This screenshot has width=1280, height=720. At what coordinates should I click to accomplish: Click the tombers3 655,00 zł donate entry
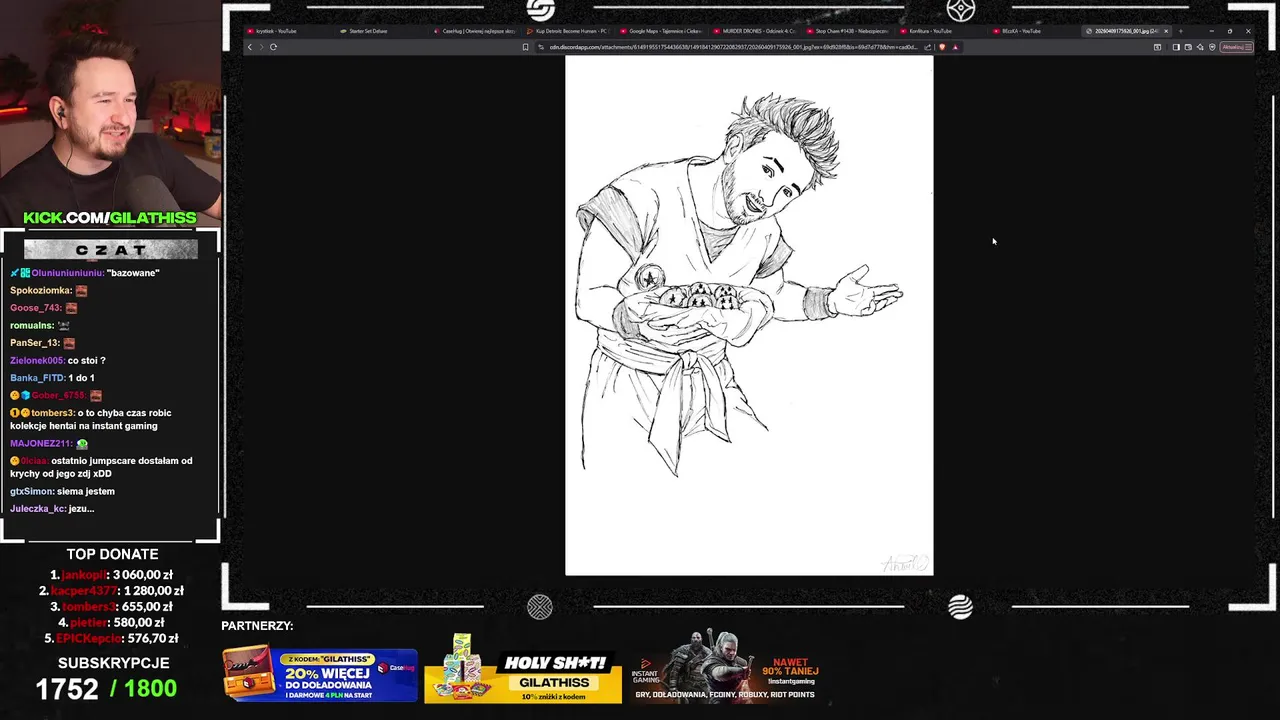point(112,607)
